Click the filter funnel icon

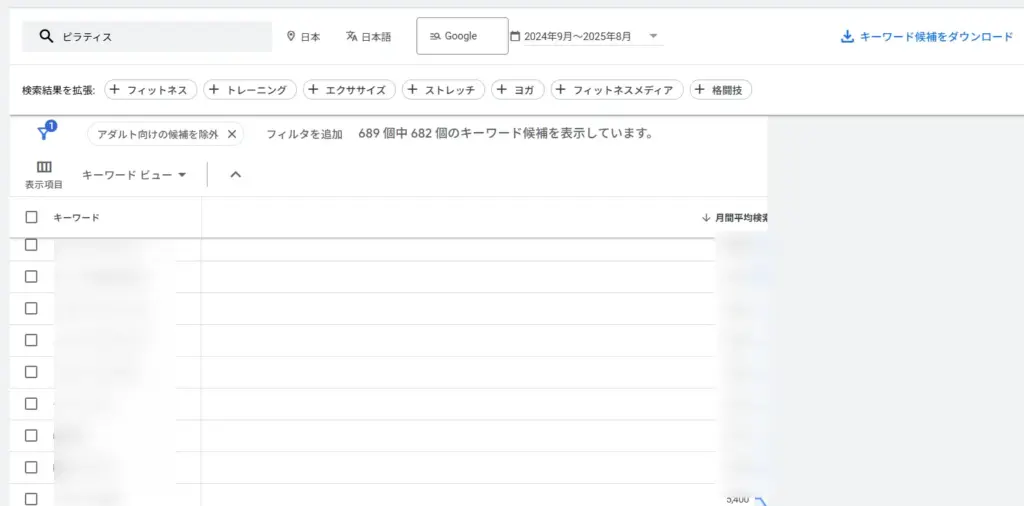click(x=44, y=134)
